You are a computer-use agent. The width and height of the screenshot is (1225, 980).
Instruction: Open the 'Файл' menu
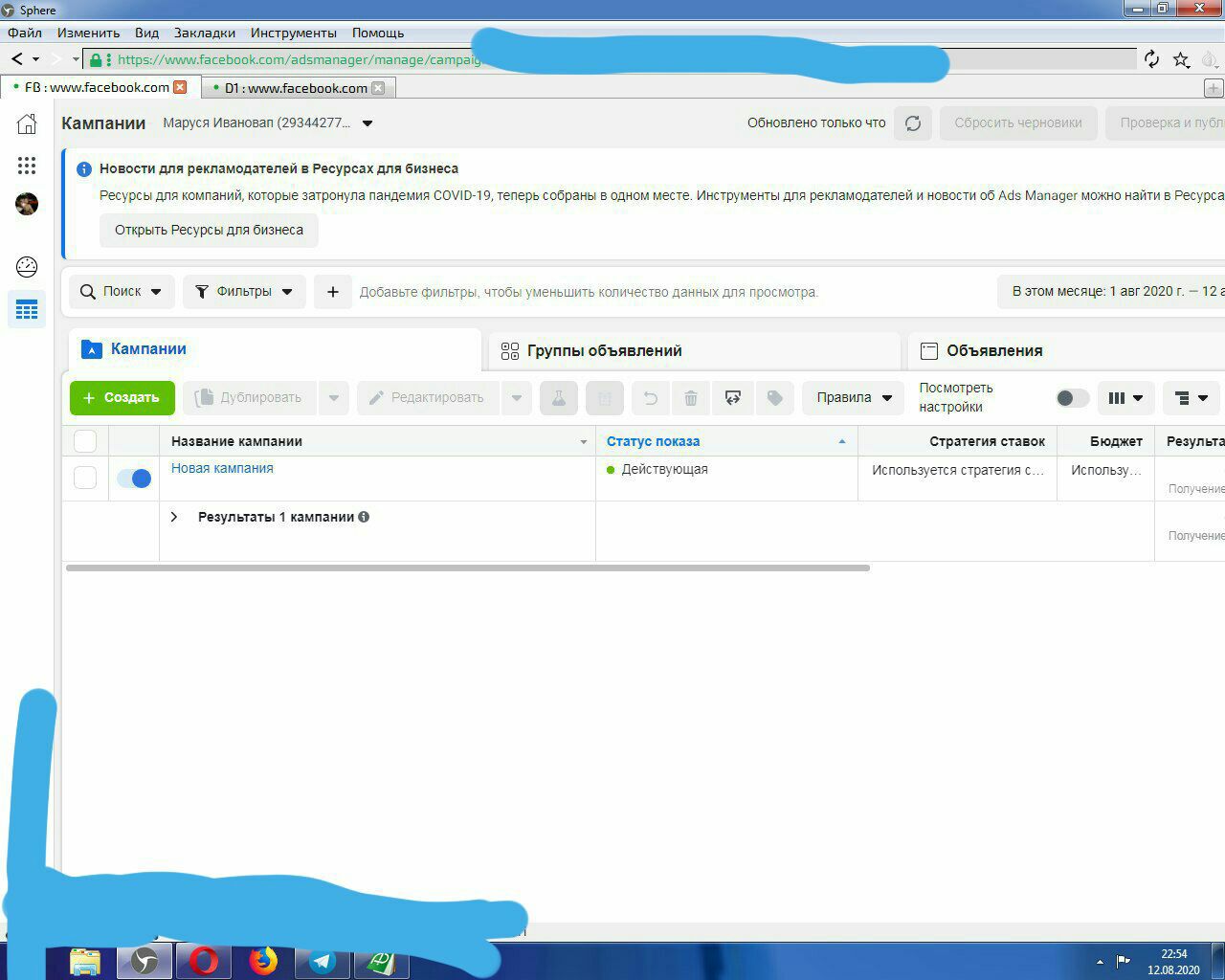coord(25,33)
